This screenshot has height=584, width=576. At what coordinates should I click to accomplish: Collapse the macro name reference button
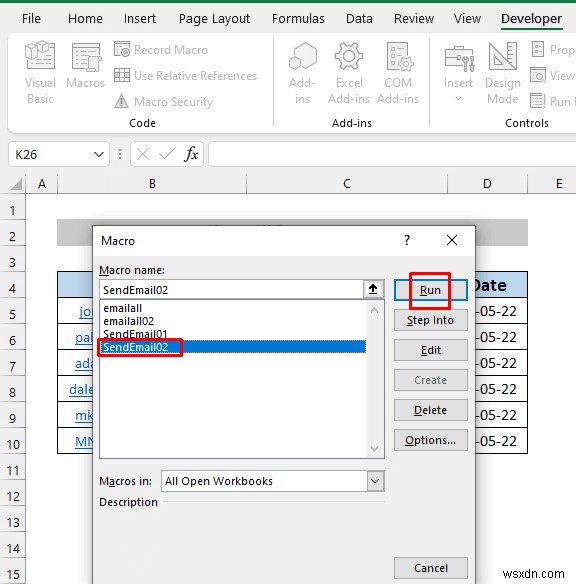373,289
